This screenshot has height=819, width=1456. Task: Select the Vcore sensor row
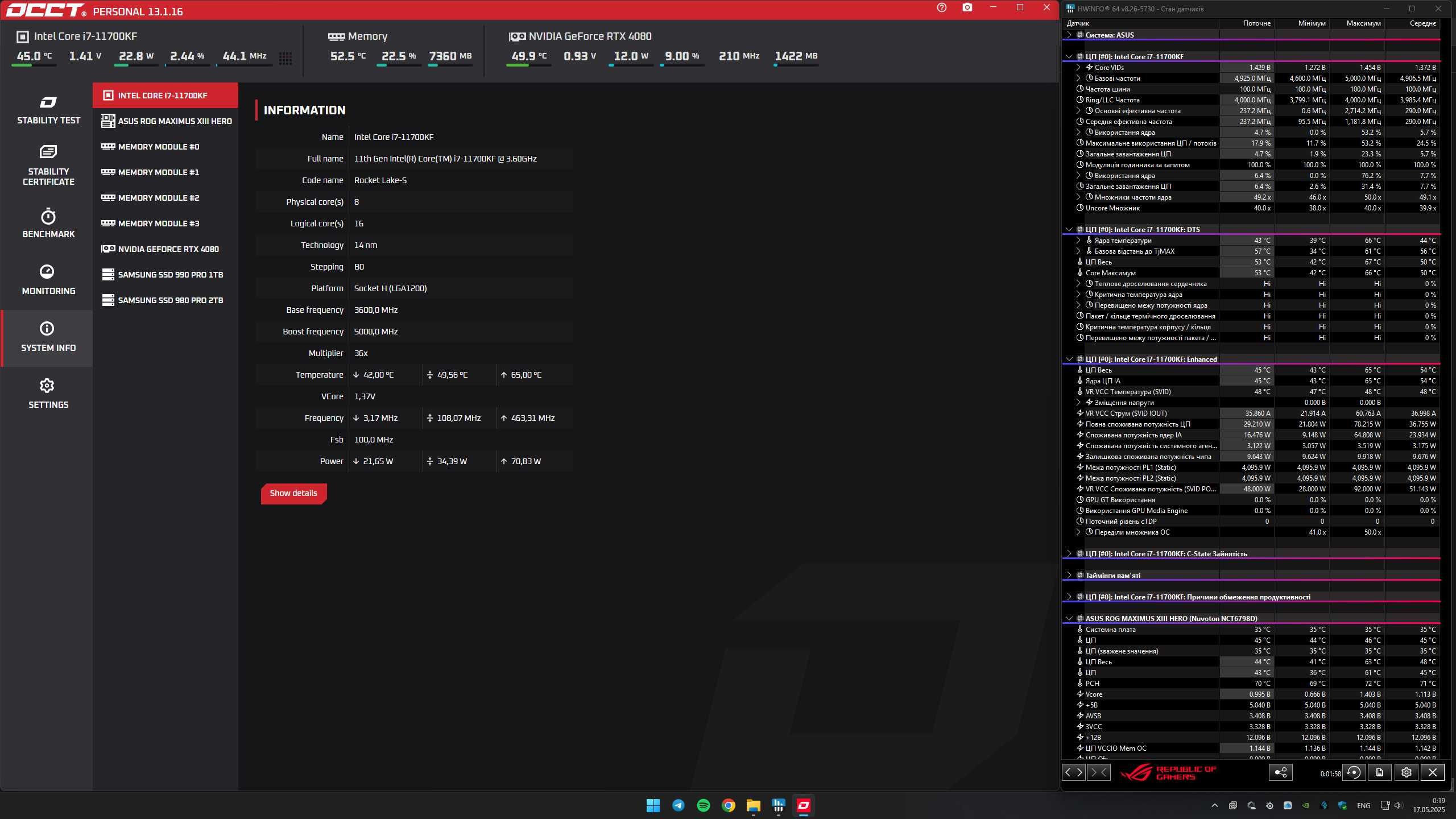[1251, 694]
